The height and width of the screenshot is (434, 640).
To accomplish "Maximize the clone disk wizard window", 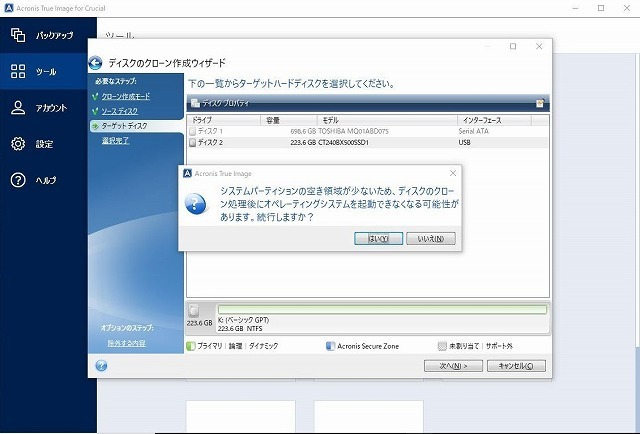I will pyautogui.click(x=513, y=47).
